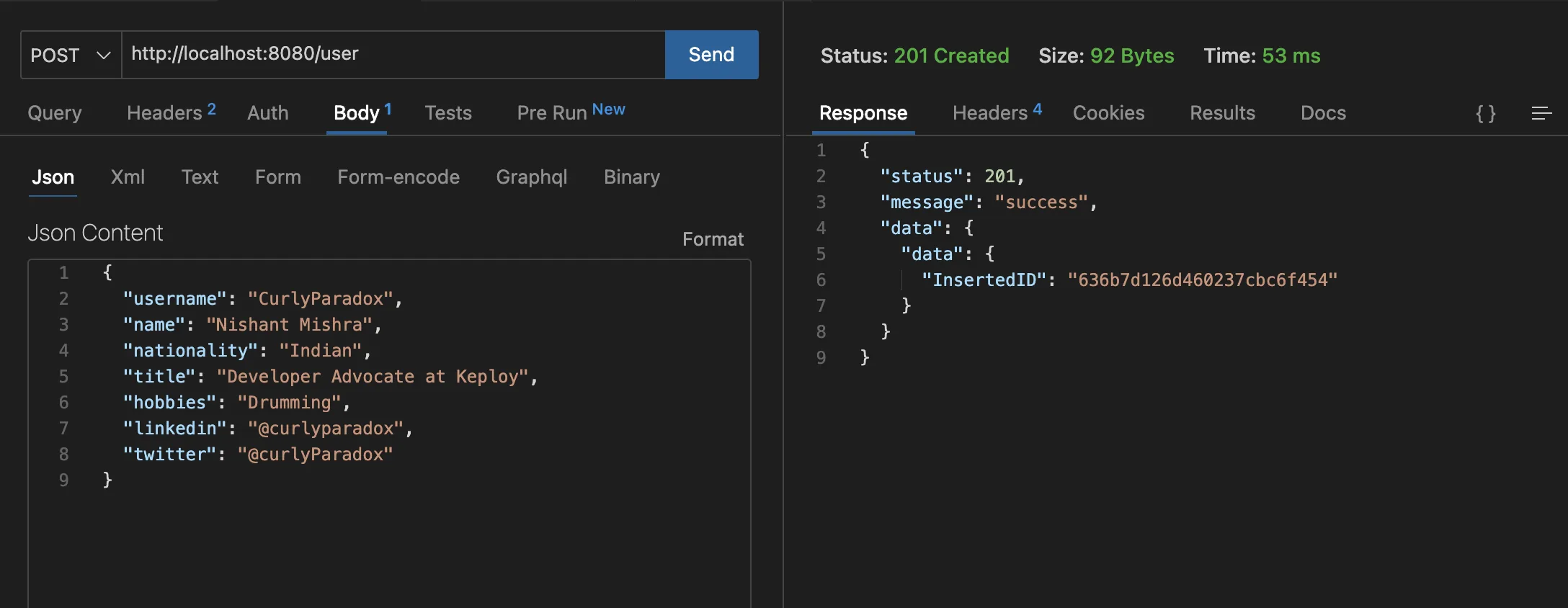Click the "92 Bytes" size text
1568x608 pixels.
(1132, 55)
